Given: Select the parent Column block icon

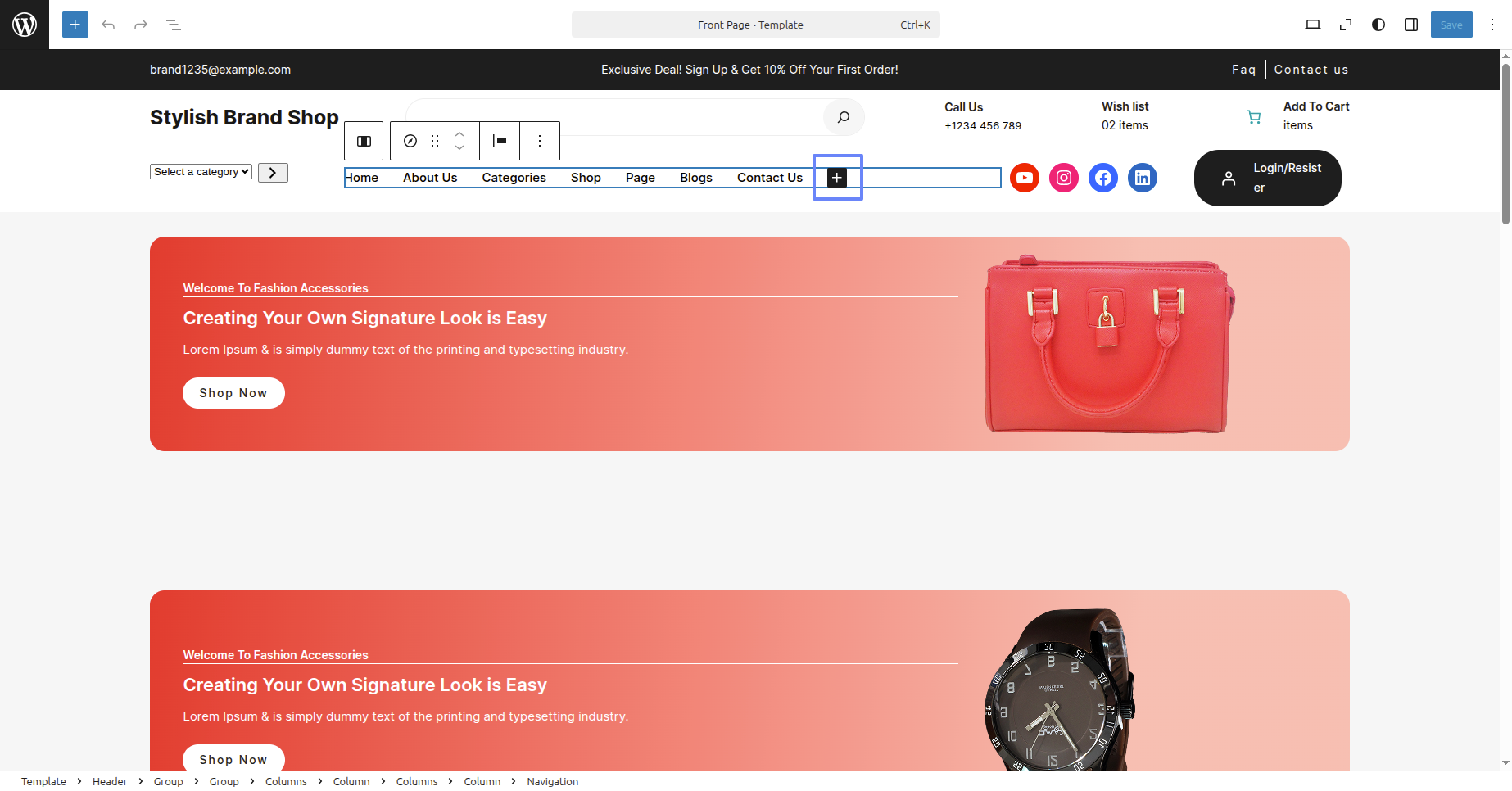Looking at the screenshot, I should tap(364, 141).
